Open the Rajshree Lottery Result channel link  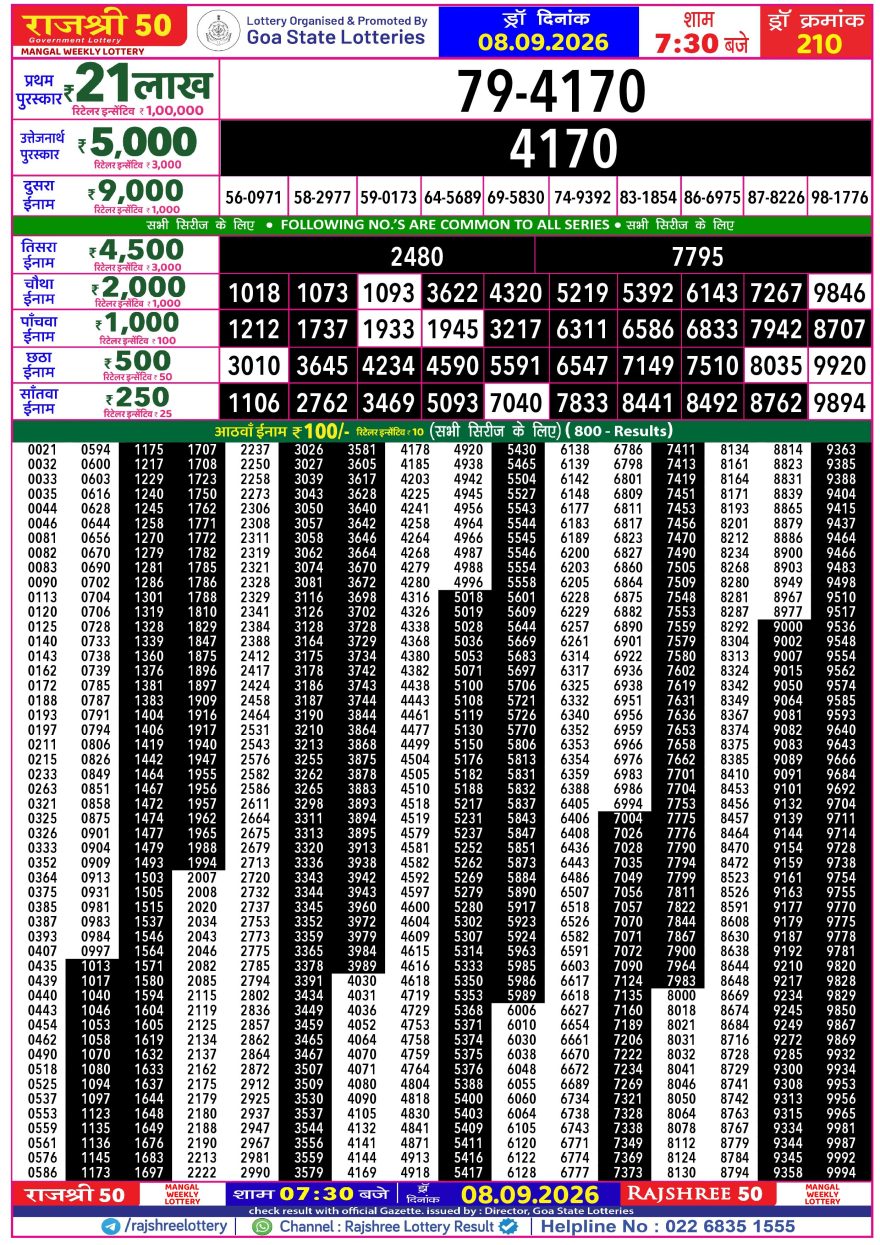[x=386, y=1226]
